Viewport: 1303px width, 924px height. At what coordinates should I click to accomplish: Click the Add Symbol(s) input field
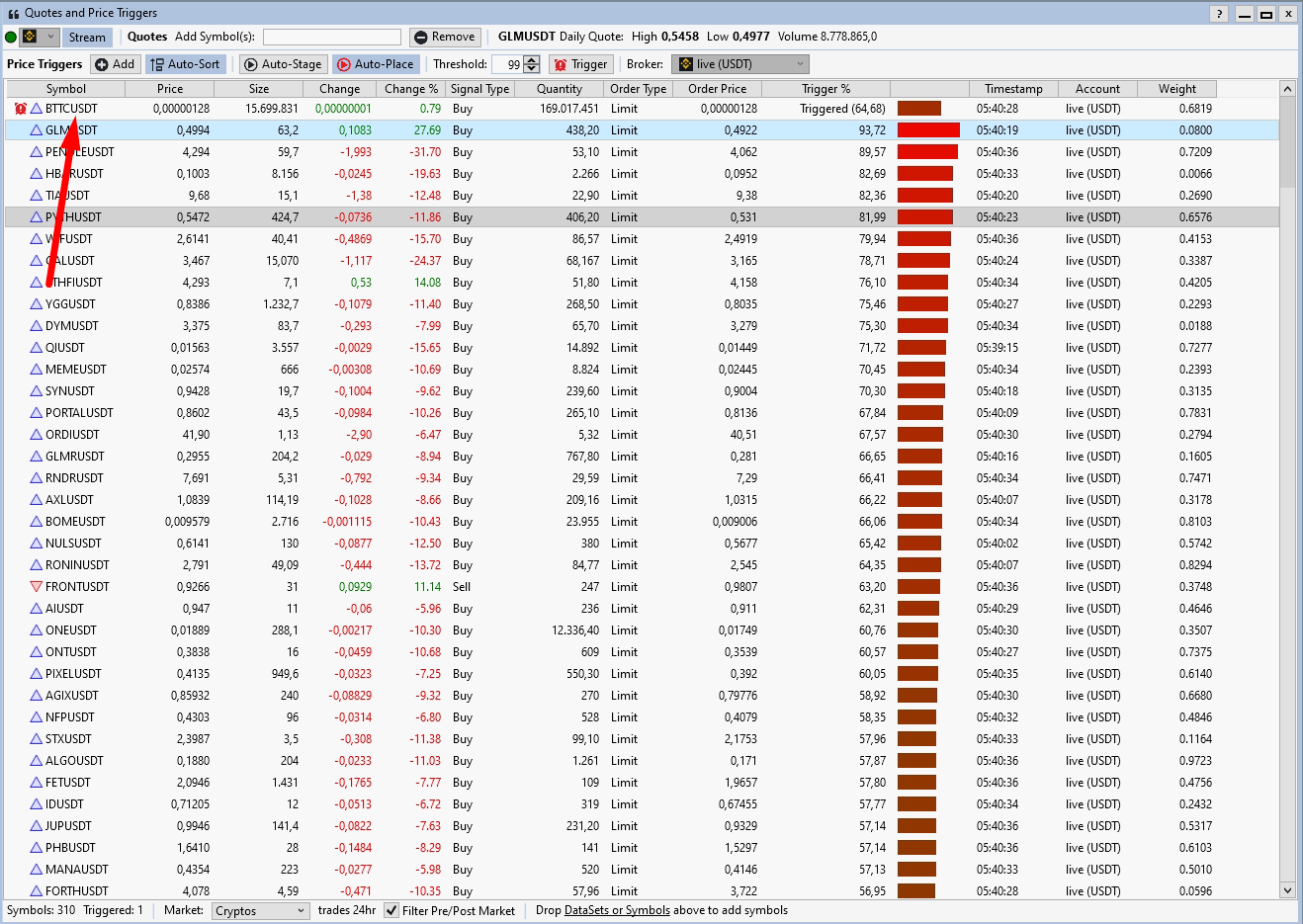tap(332, 38)
